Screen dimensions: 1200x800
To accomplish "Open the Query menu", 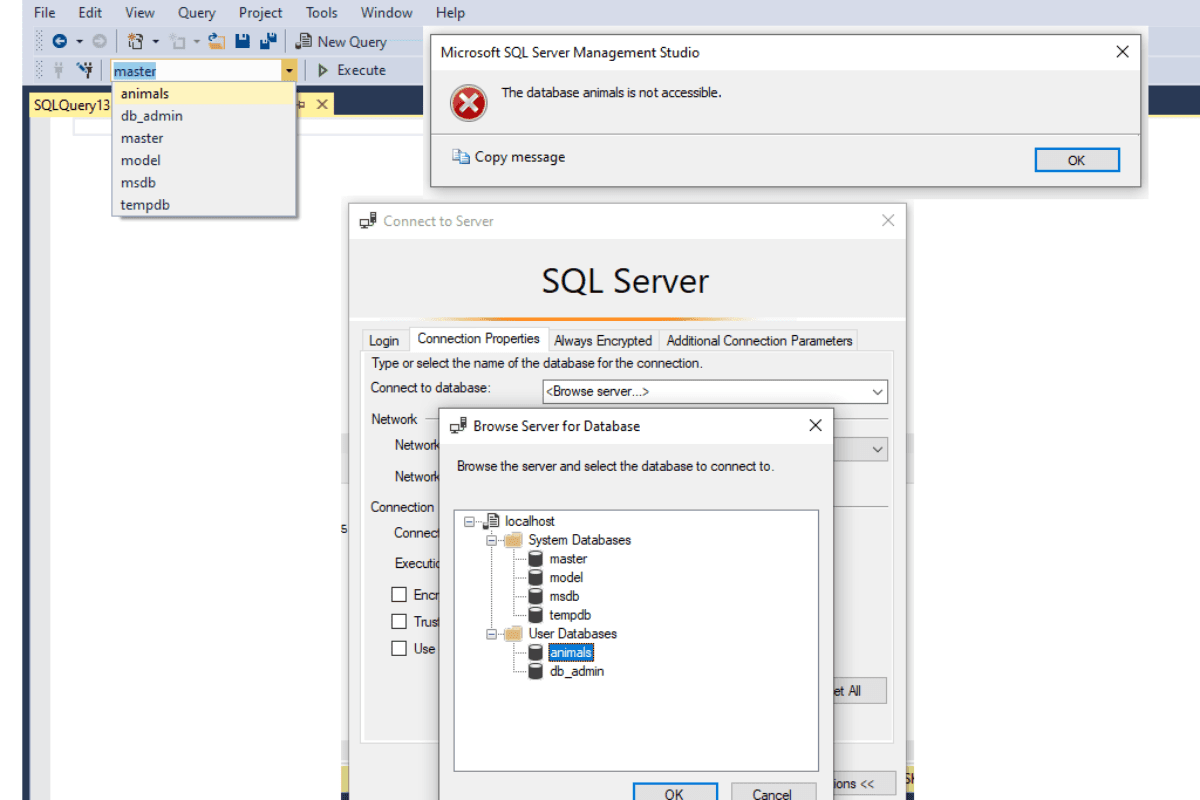I will pos(196,12).
